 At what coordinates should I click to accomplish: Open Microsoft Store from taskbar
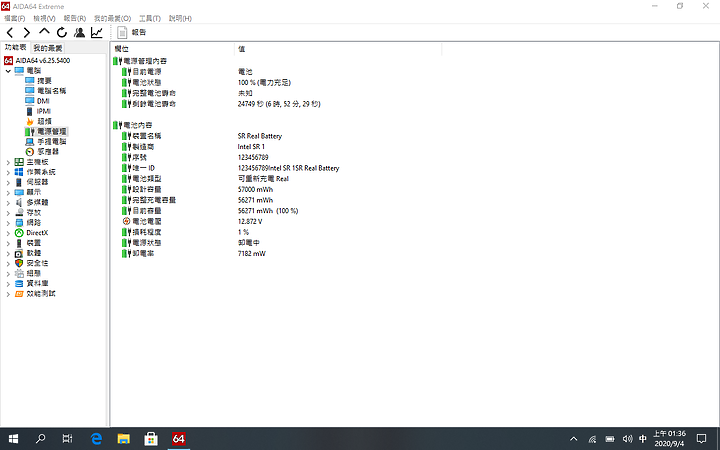click(x=151, y=439)
